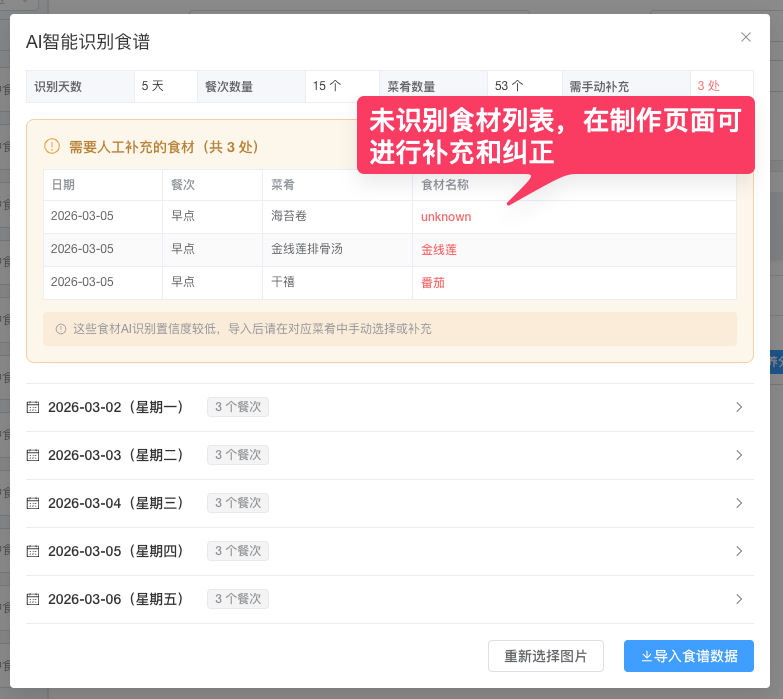The height and width of the screenshot is (699, 783).
Task: Expand the 2026-03-02 (星期一) row chevron
Action: [739, 407]
